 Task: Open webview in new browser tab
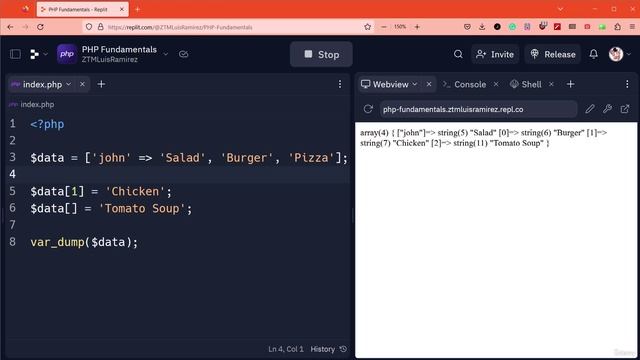coord(625,109)
